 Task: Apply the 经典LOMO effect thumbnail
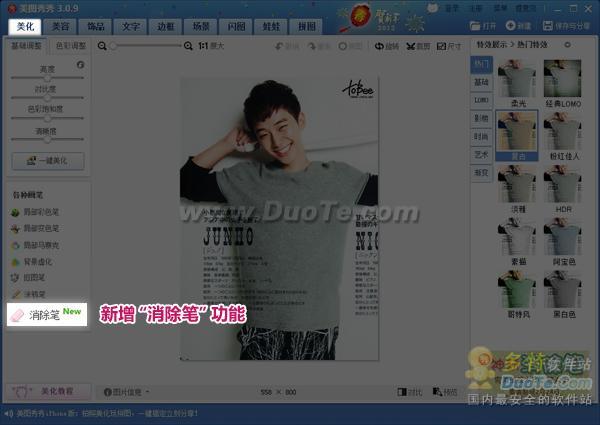point(562,79)
